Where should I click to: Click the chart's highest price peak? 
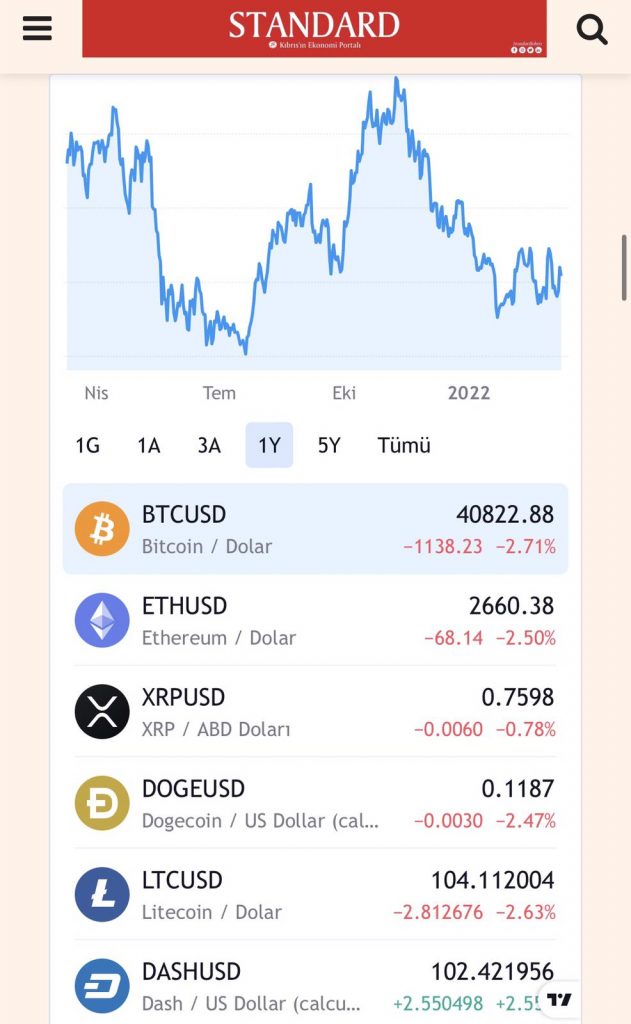click(398, 80)
